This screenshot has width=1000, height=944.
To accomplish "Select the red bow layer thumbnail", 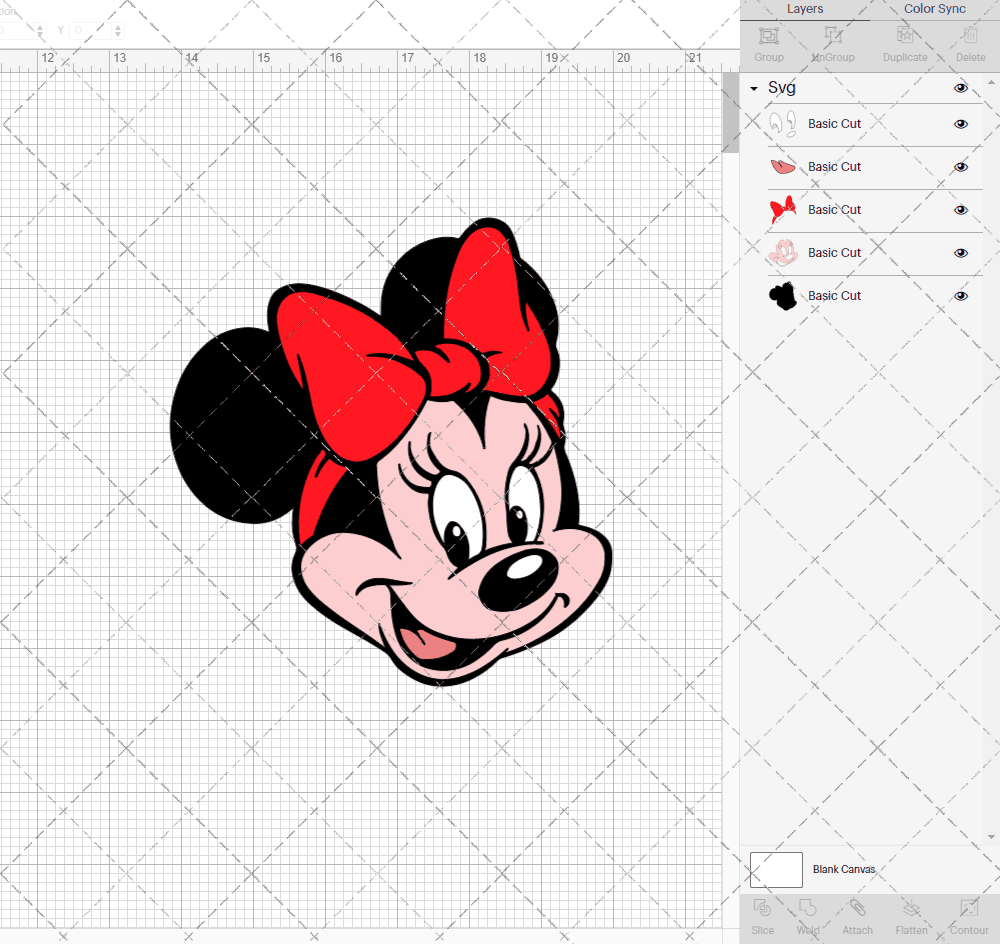I will tap(783, 210).
